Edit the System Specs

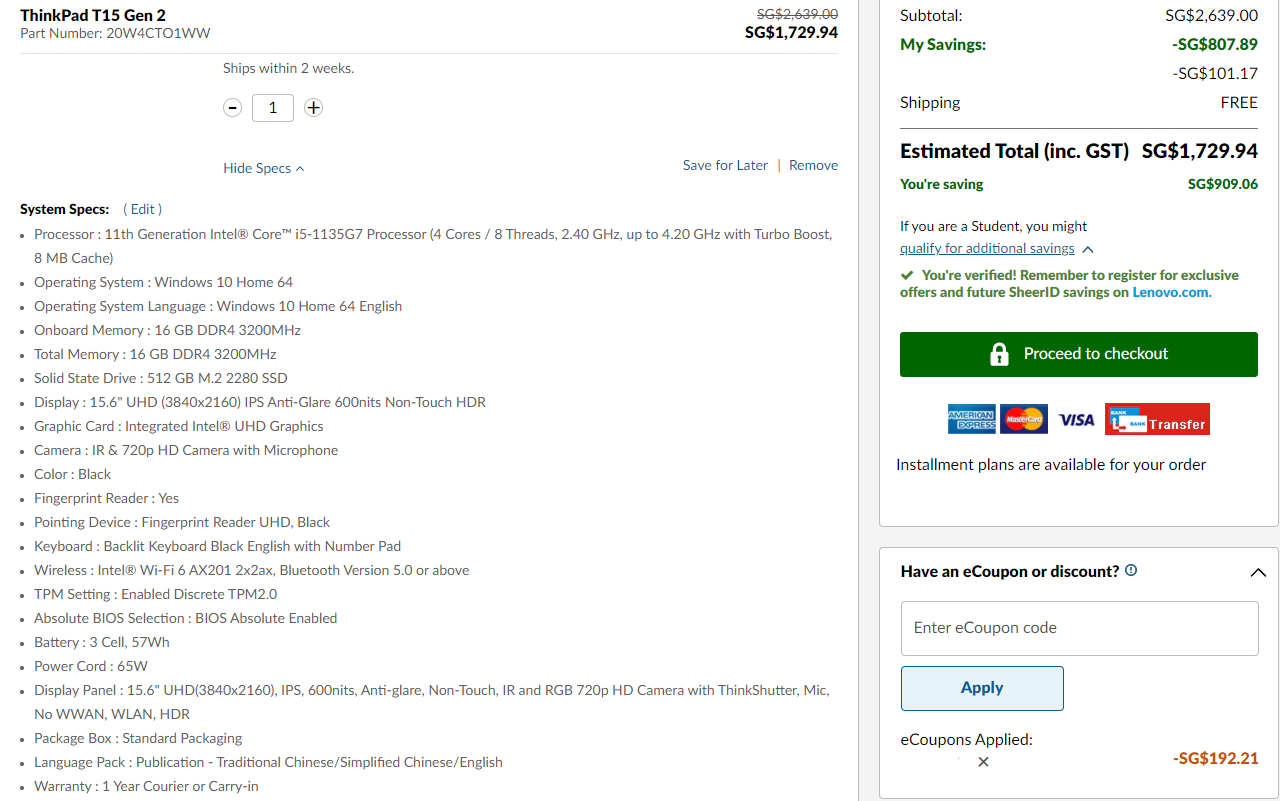142,209
